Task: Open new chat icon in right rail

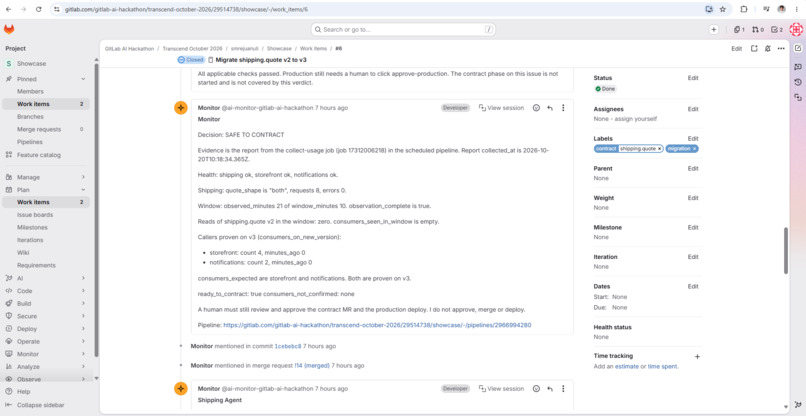Action: (798, 48)
